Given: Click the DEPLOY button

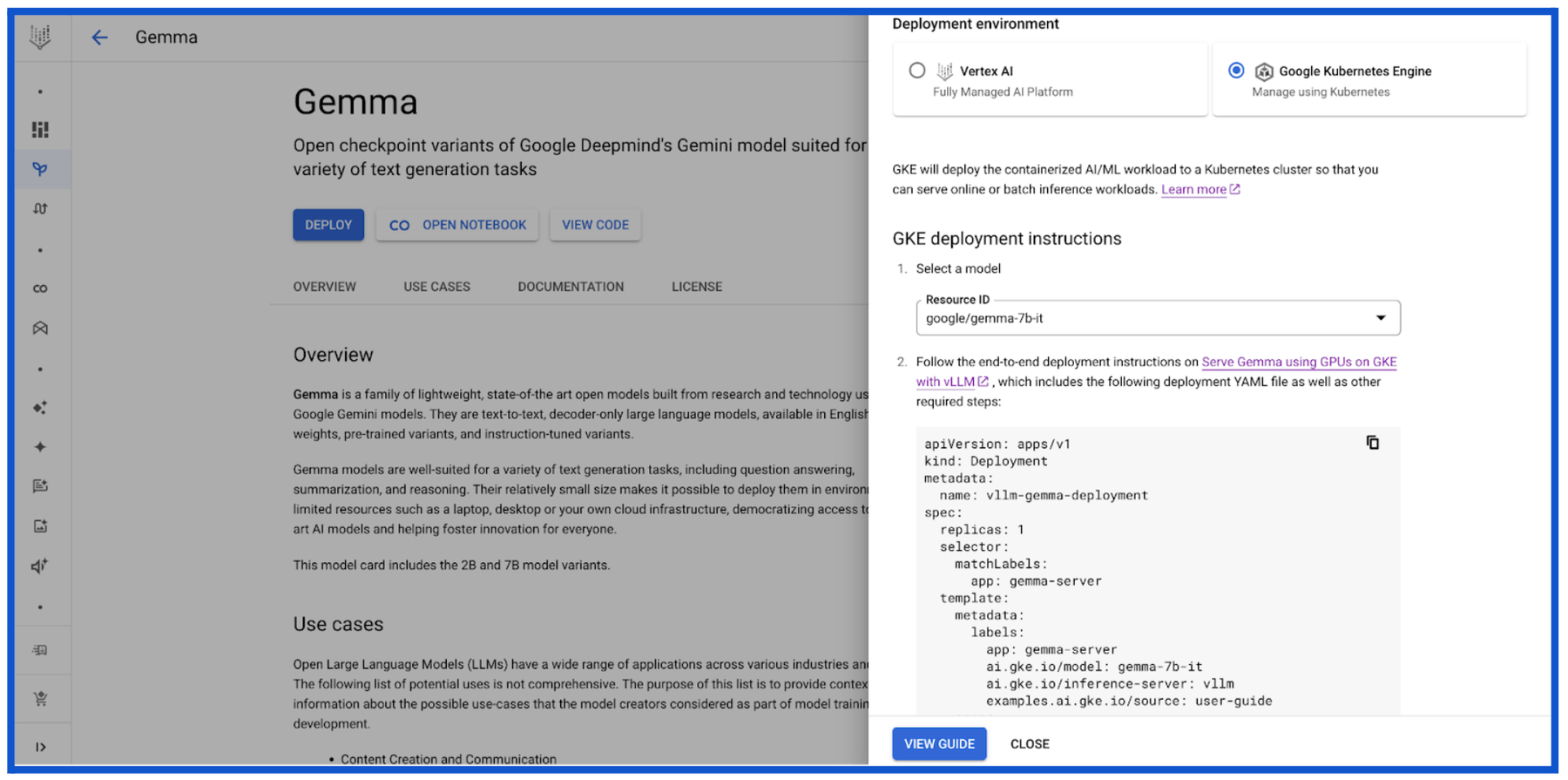Looking at the screenshot, I should [328, 224].
